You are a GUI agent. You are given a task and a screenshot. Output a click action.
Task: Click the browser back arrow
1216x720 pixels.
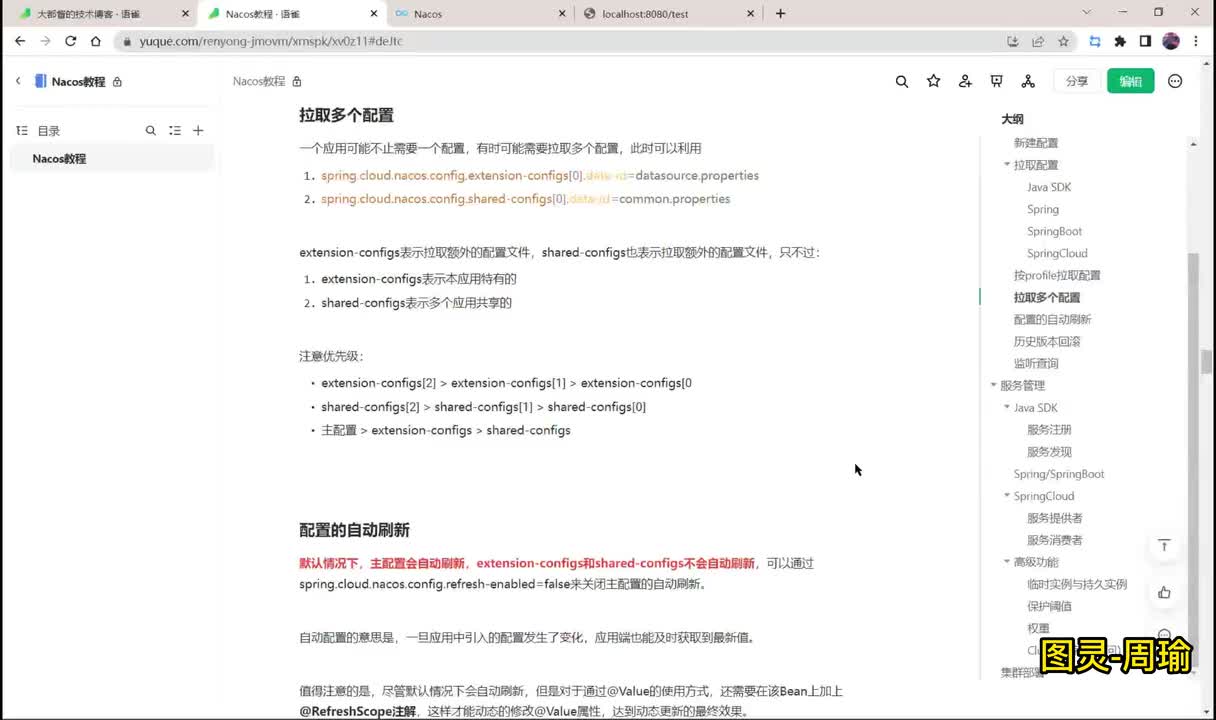coord(20,41)
